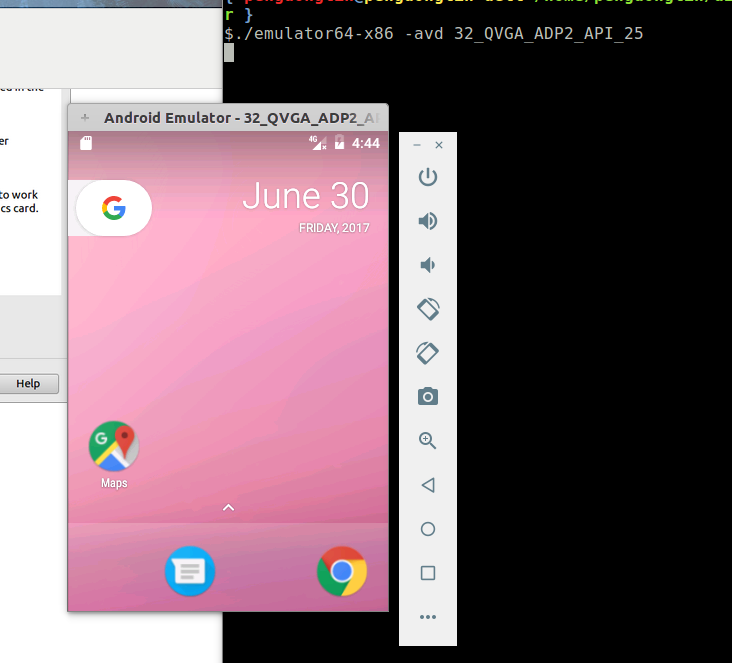Raise volume with the volume up icon
Screen dimensions: 732x663
tap(428, 221)
